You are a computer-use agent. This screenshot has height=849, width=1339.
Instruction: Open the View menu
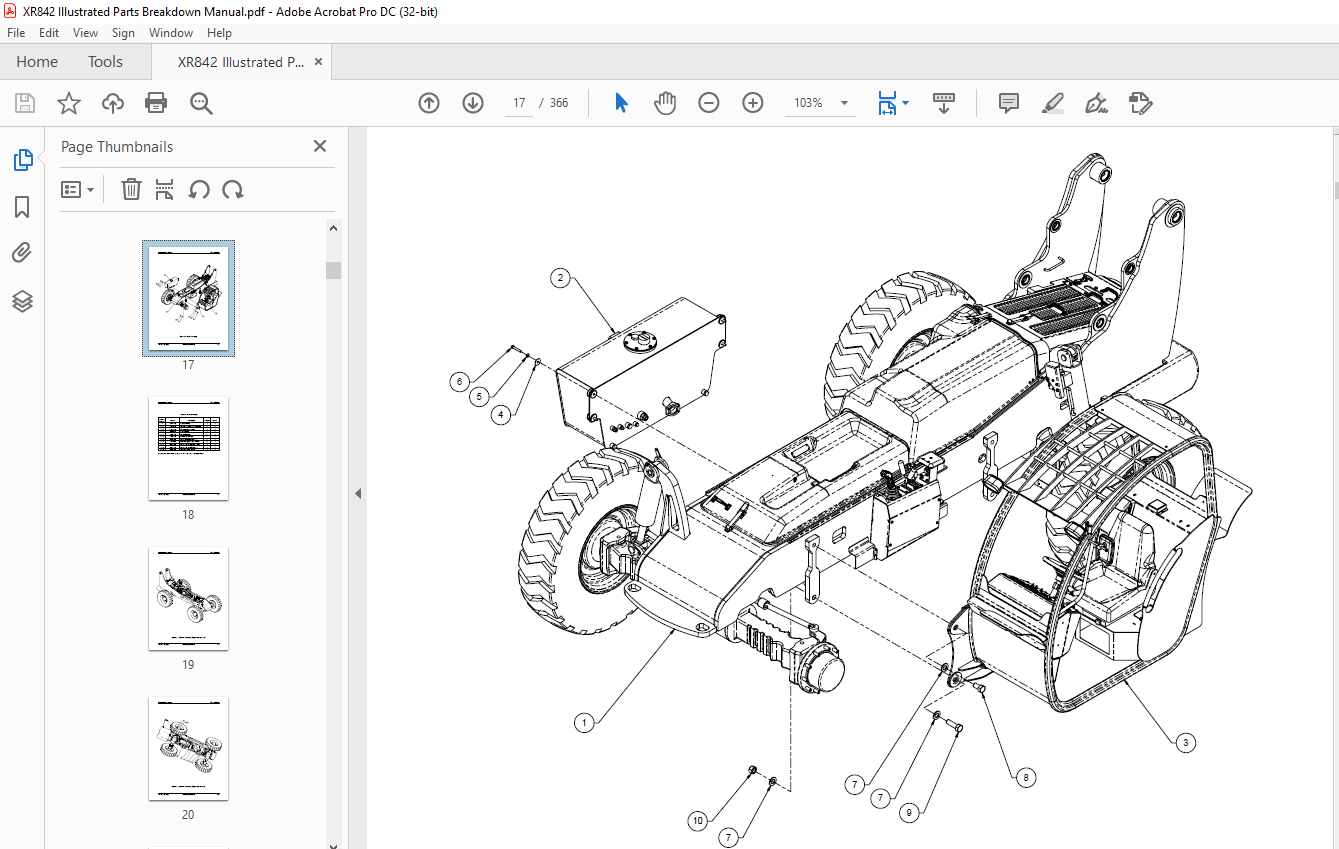(85, 33)
